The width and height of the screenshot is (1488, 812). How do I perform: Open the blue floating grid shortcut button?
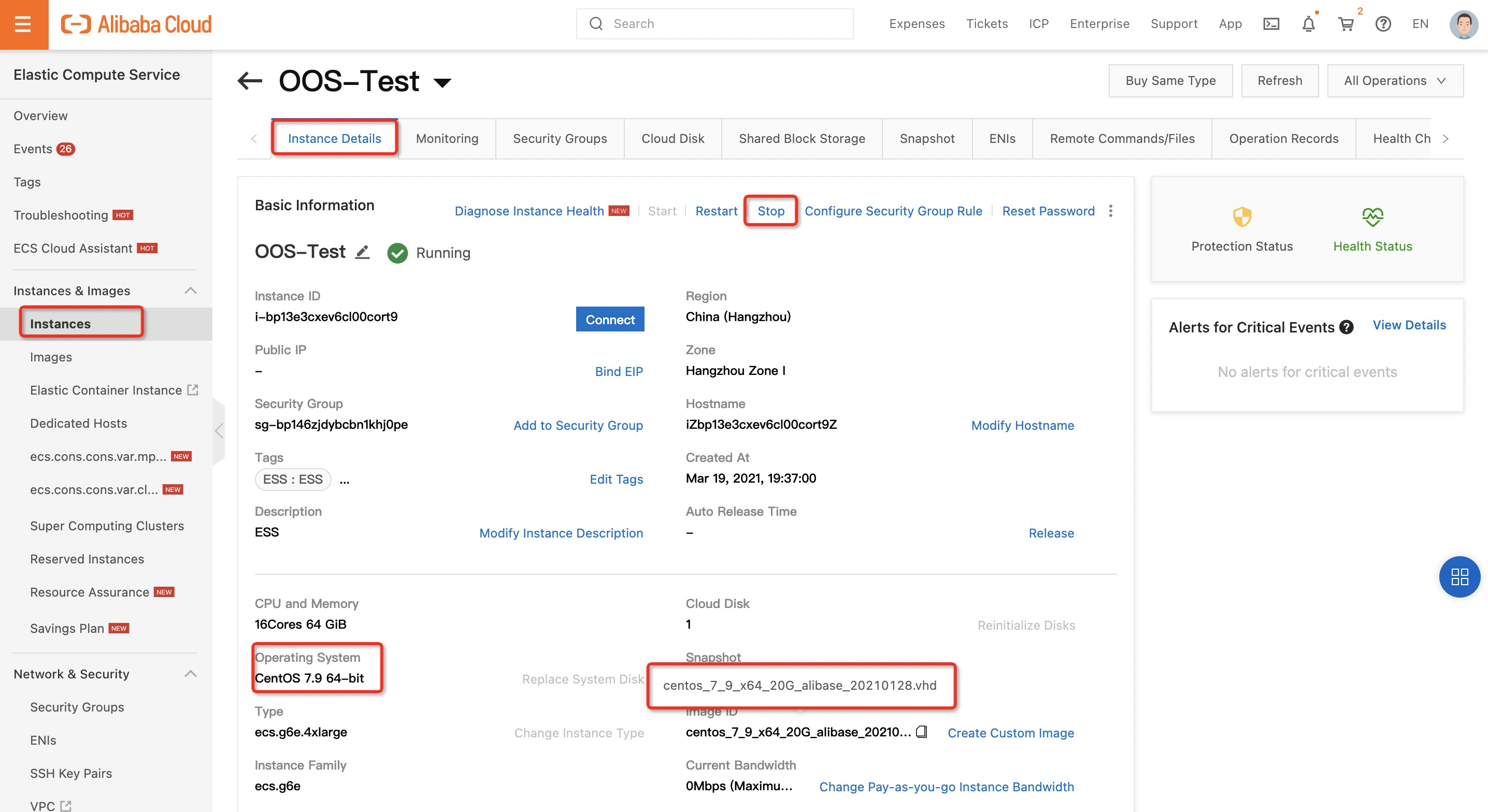coord(1459,576)
